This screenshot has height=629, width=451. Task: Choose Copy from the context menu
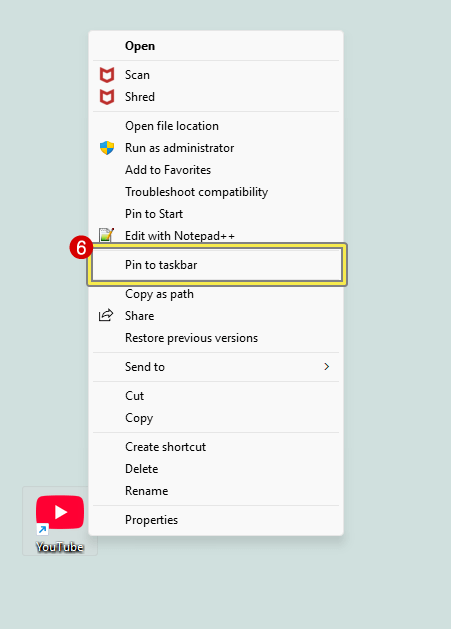216,418
